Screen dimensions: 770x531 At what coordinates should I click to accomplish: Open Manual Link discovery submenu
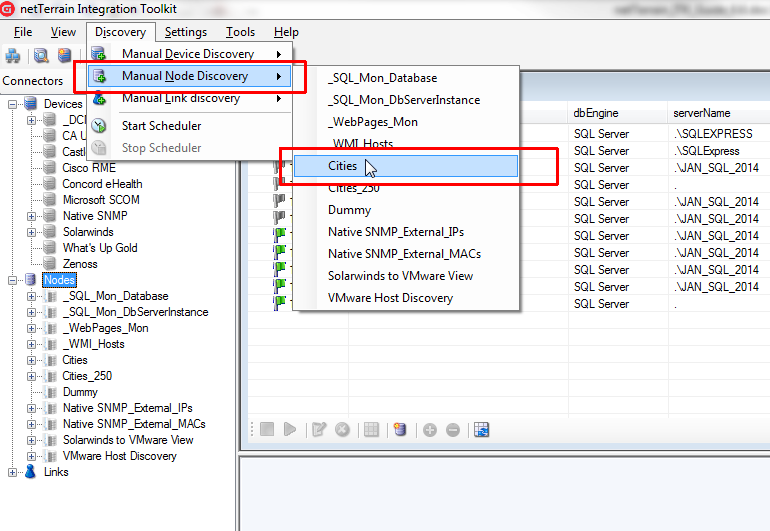tap(181, 98)
